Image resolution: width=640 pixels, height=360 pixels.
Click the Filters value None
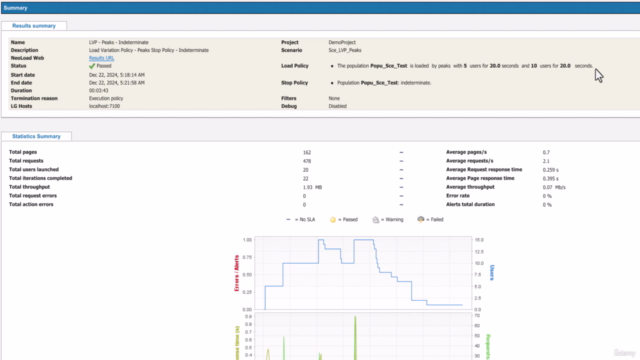[x=334, y=98]
